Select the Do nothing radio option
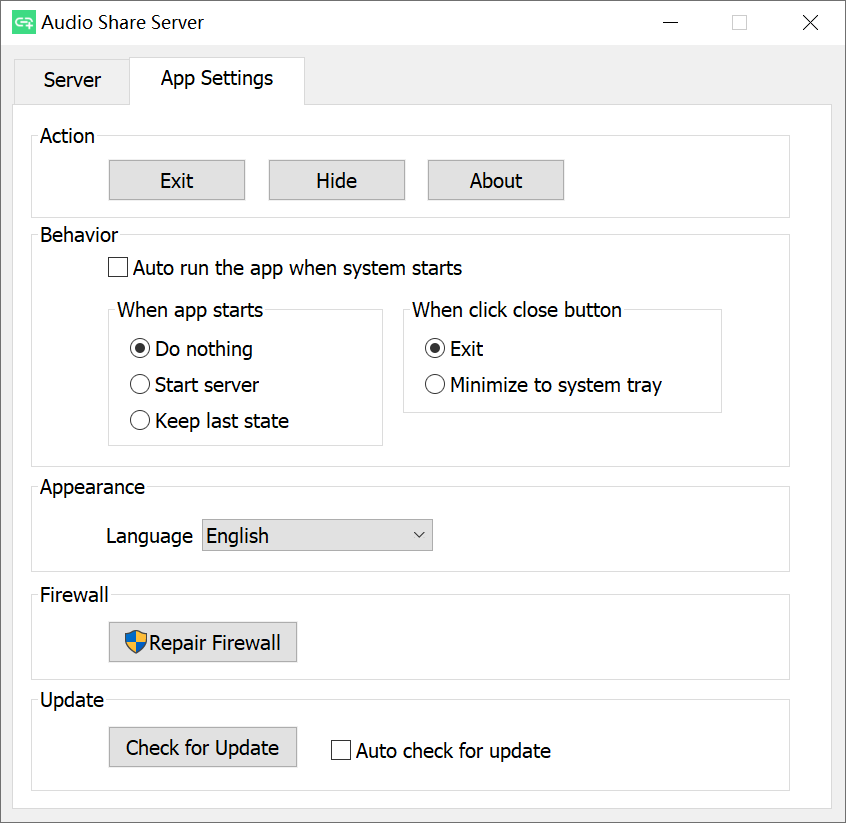 point(140,349)
